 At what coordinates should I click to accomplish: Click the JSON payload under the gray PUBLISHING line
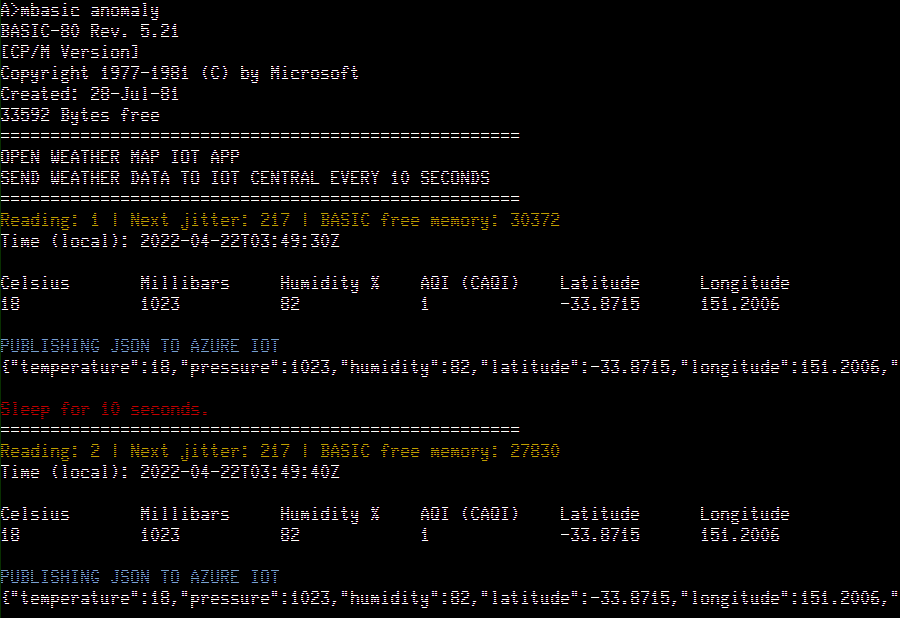(x=450, y=367)
